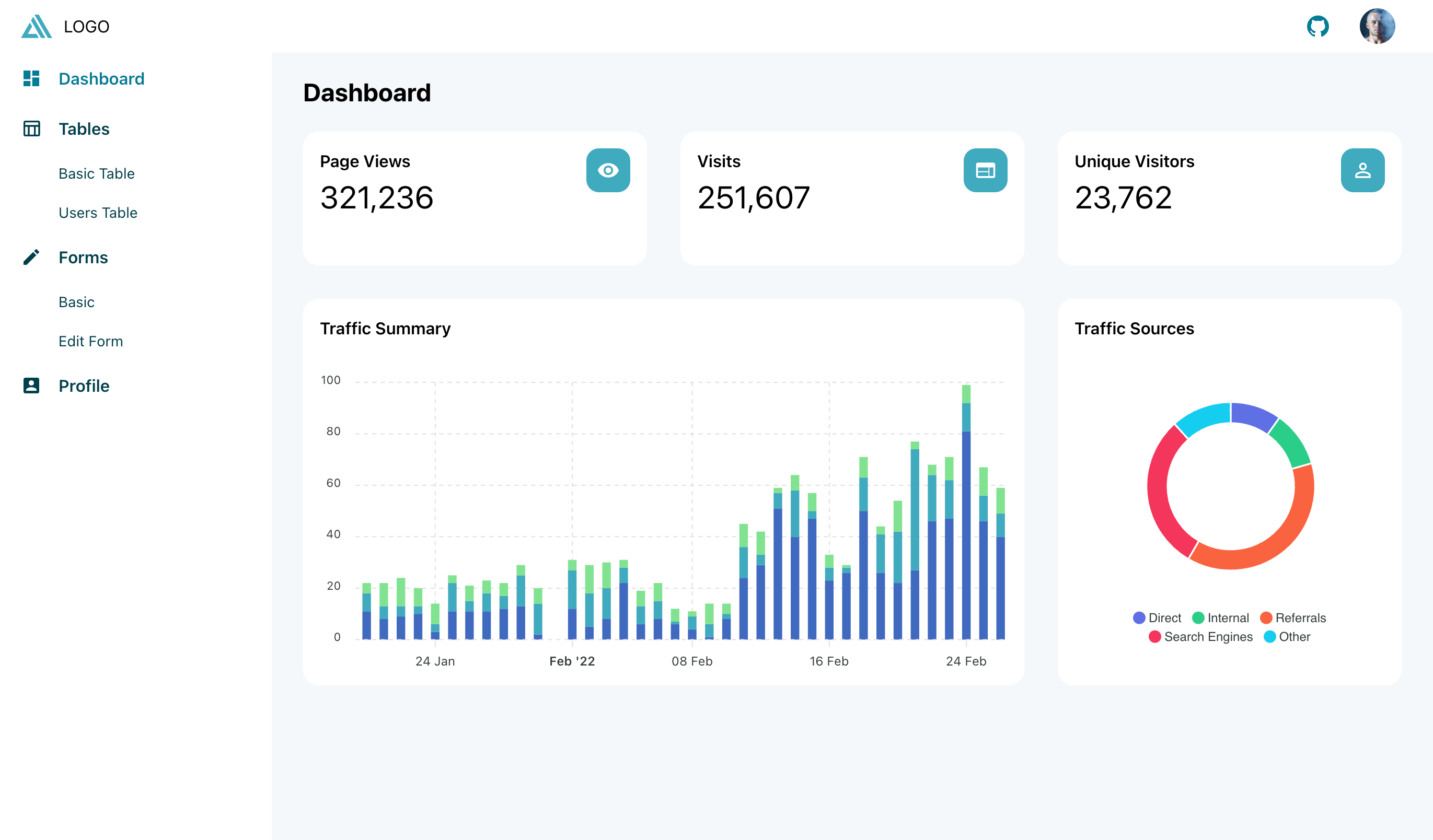Collapse the Forms menu group
1433x840 pixels.
(83, 258)
